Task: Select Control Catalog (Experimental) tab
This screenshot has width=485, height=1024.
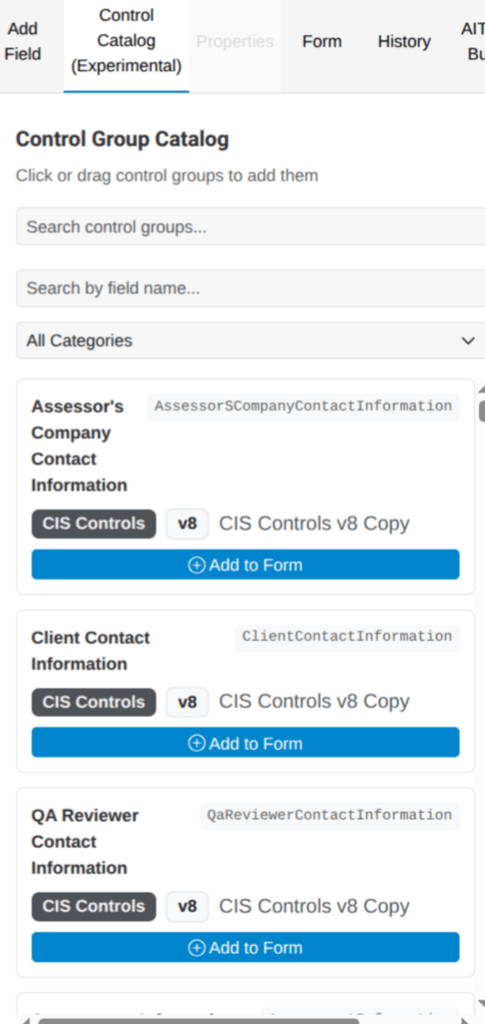Action: point(126,41)
